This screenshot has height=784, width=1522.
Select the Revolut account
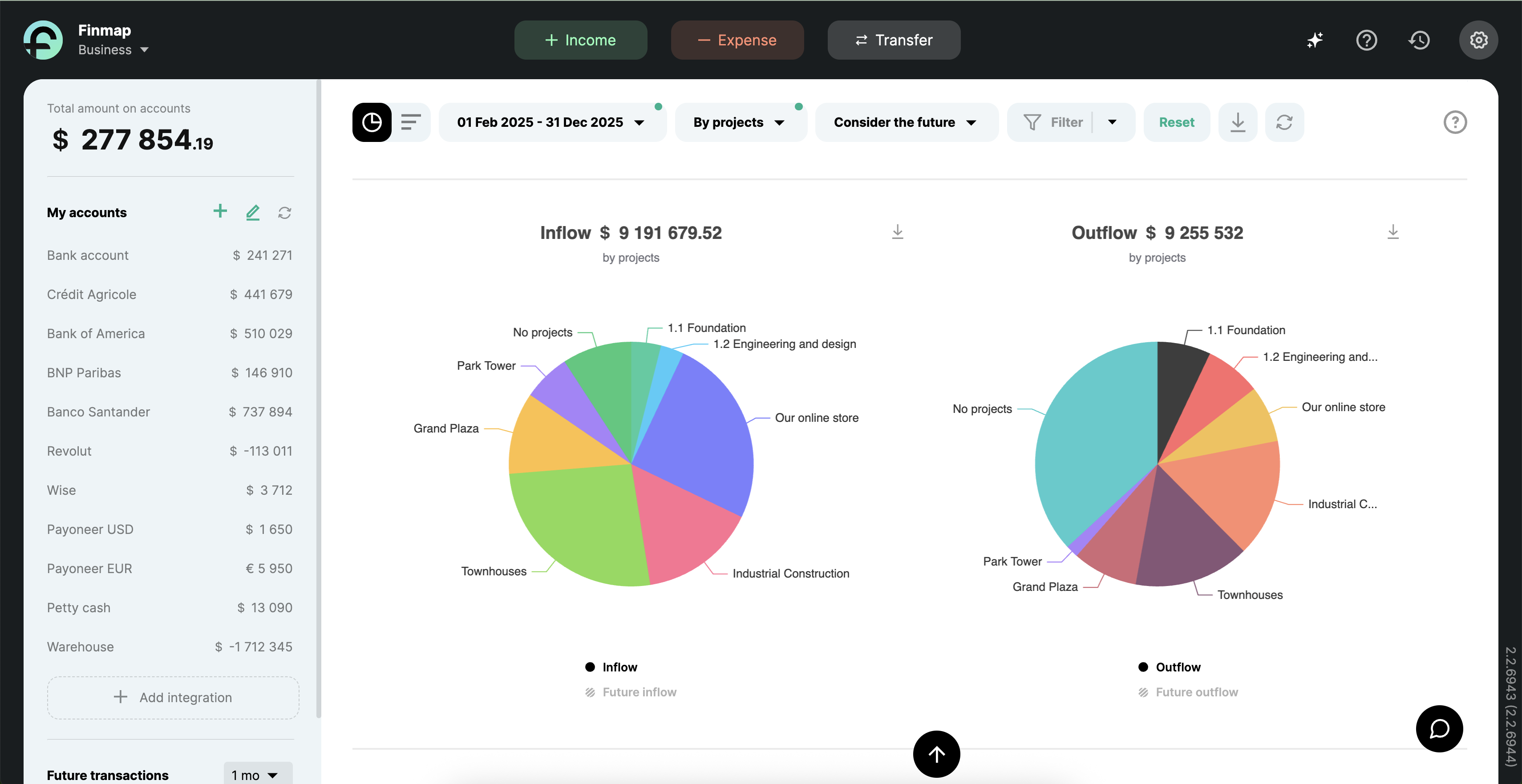[x=170, y=451]
